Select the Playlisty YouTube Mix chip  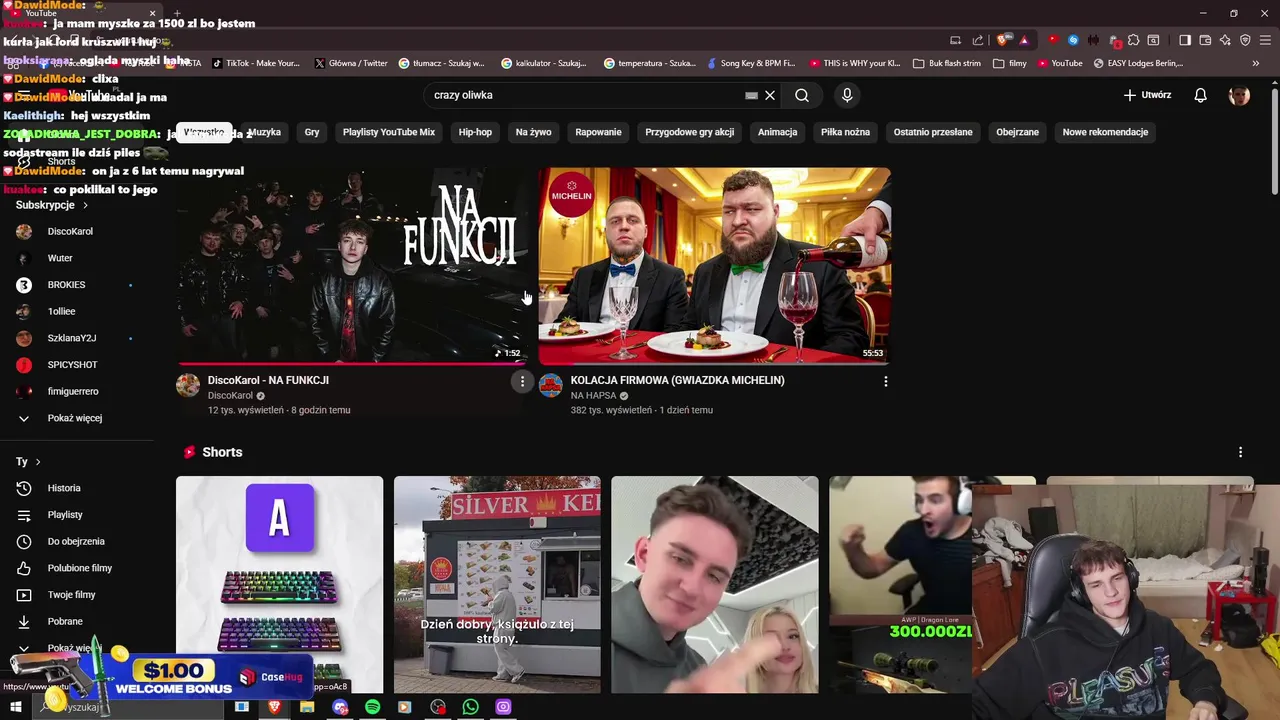coord(389,132)
